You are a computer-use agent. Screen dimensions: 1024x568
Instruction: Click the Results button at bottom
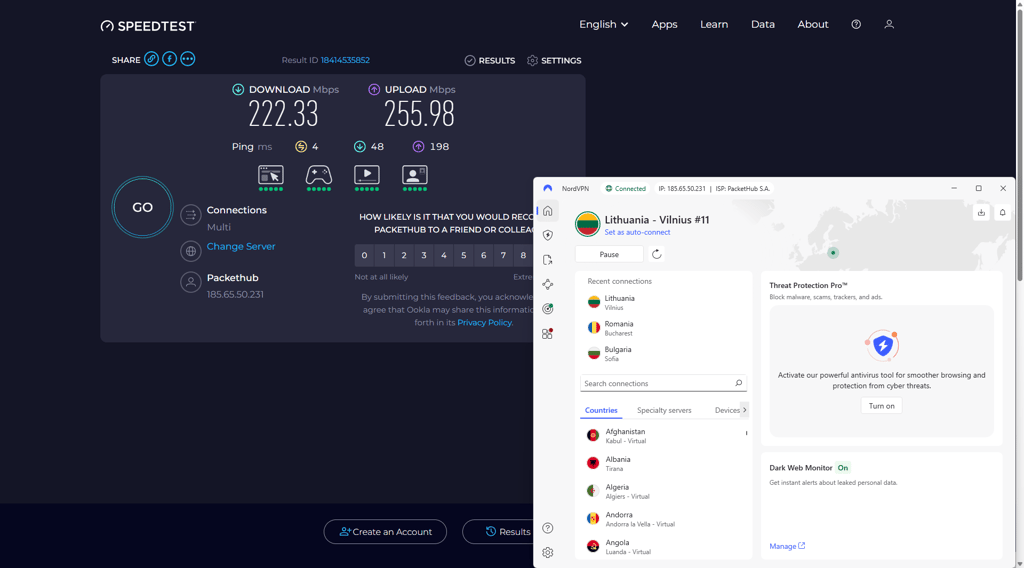tap(499, 531)
